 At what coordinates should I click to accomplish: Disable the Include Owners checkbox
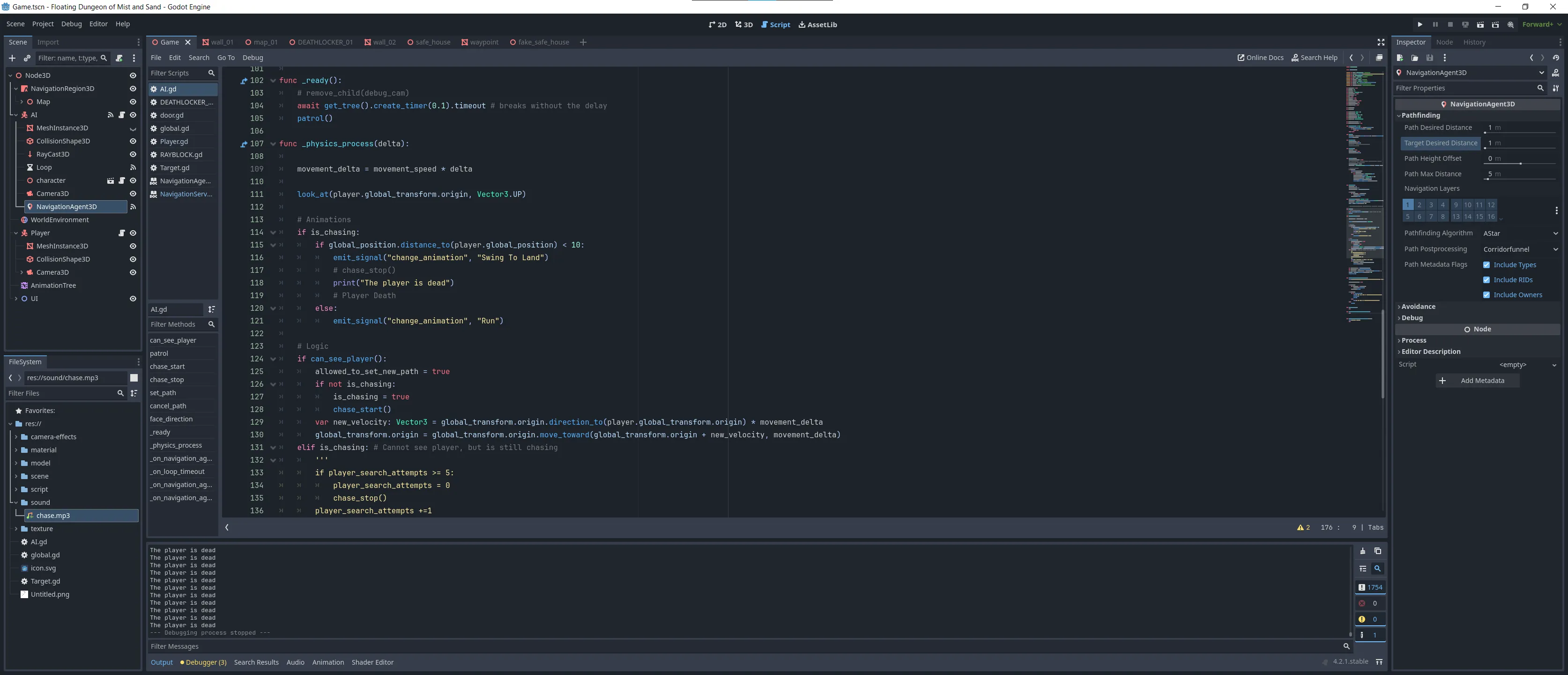point(1486,295)
